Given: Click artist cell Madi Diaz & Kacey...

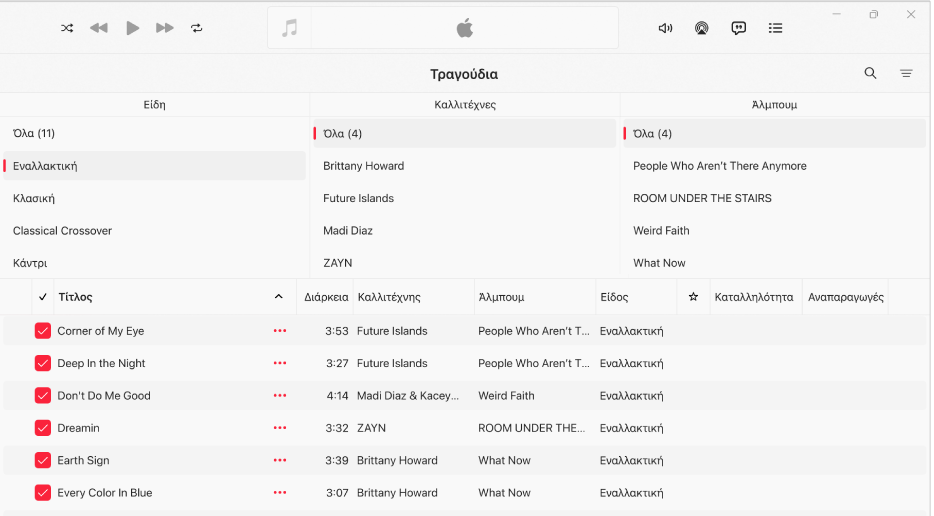Looking at the screenshot, I should (x=408, y=396).
